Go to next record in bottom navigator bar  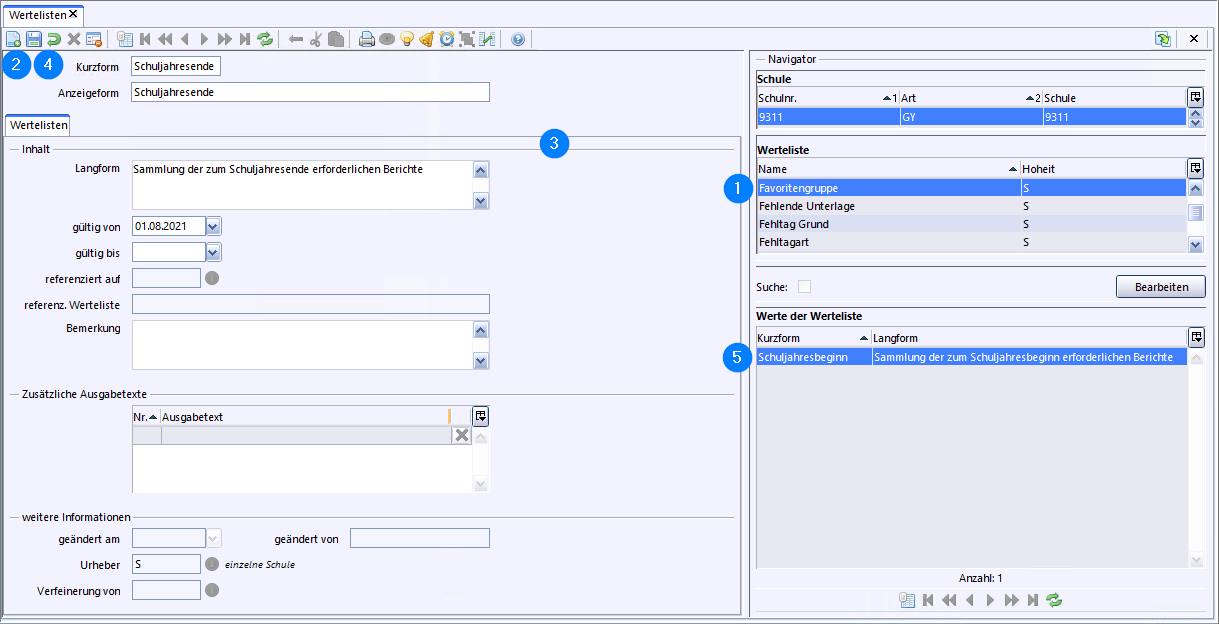point(991,600)
